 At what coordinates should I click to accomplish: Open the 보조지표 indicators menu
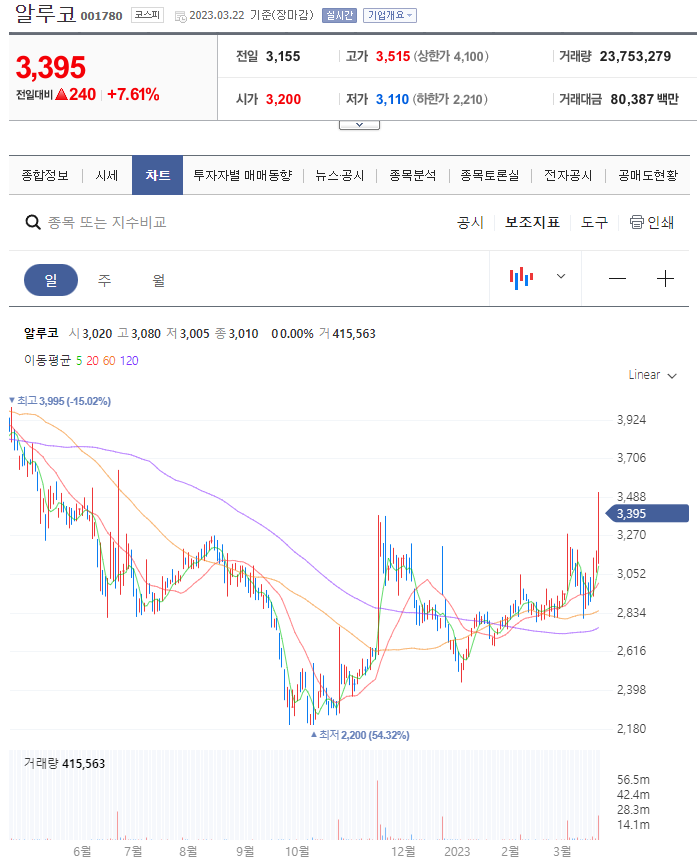coord(532,222)
